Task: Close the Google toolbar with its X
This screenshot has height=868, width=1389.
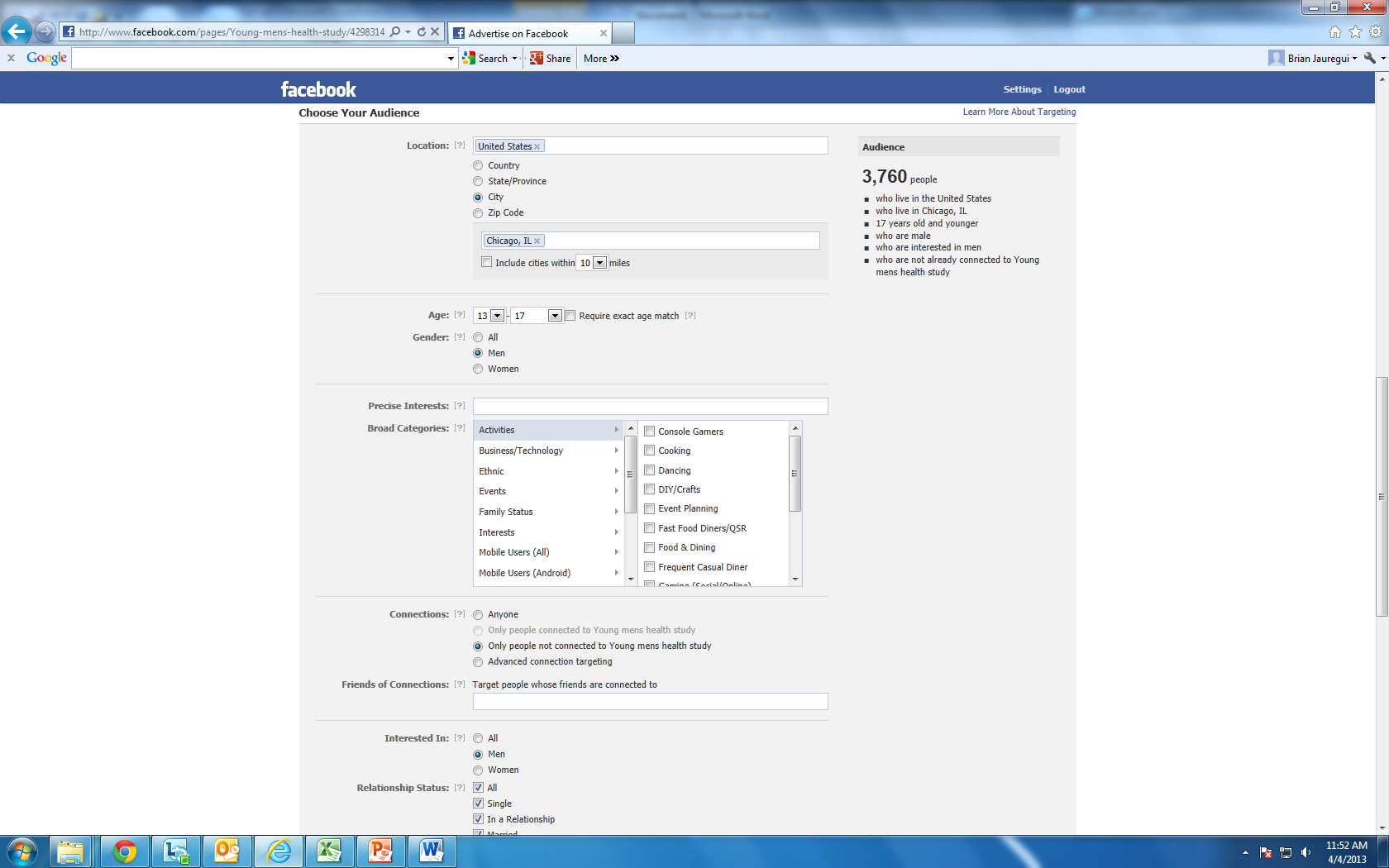Action: (11, 58)
